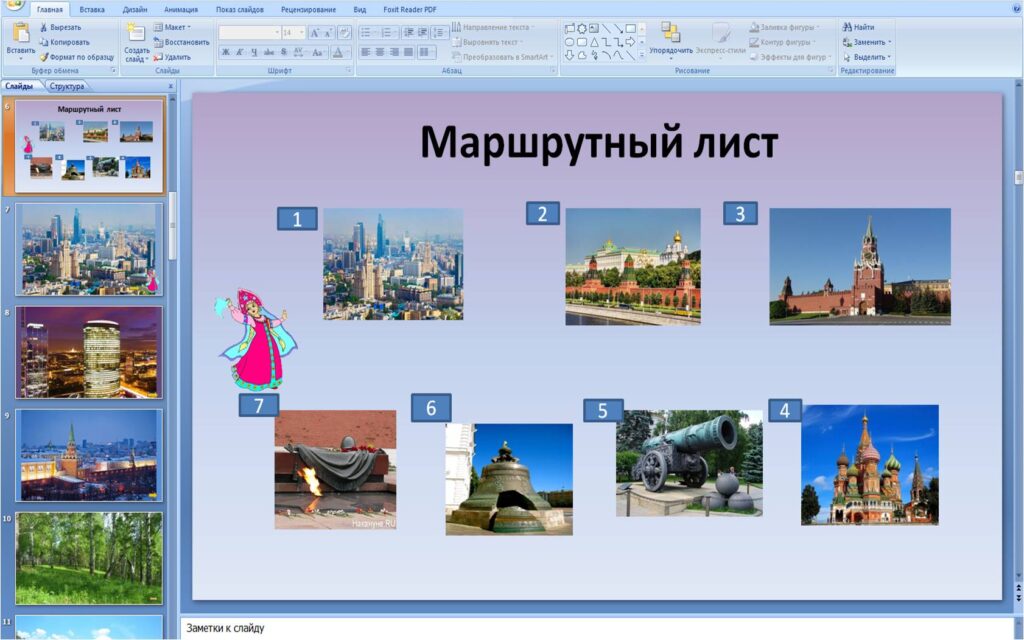Click the Вырезать (Cut) scissors icon

pos(45,27)
